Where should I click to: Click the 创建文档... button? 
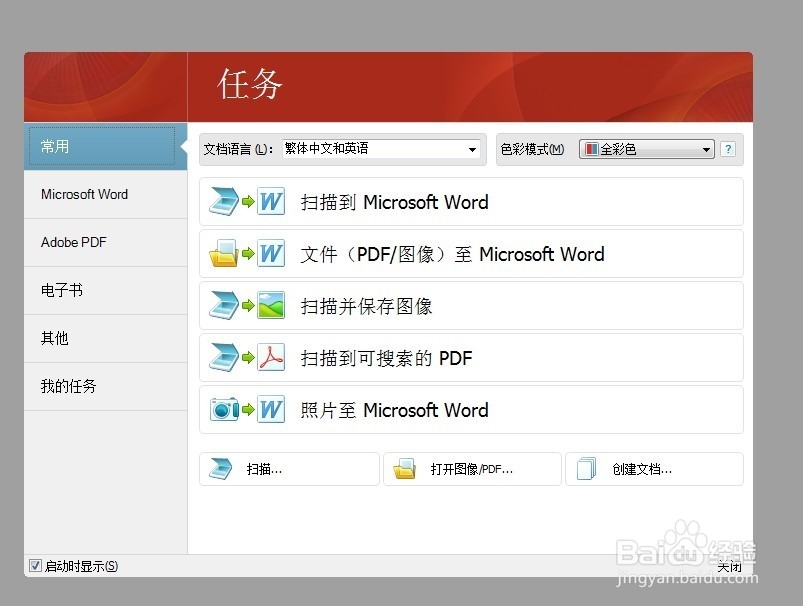(654, 469)
